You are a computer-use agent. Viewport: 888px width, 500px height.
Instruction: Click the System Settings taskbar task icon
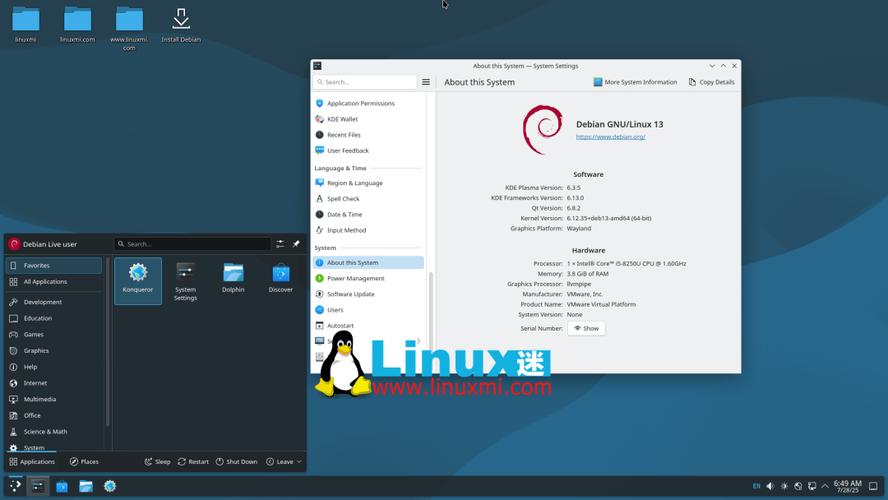pyautogui.click(x=38, y=486)
